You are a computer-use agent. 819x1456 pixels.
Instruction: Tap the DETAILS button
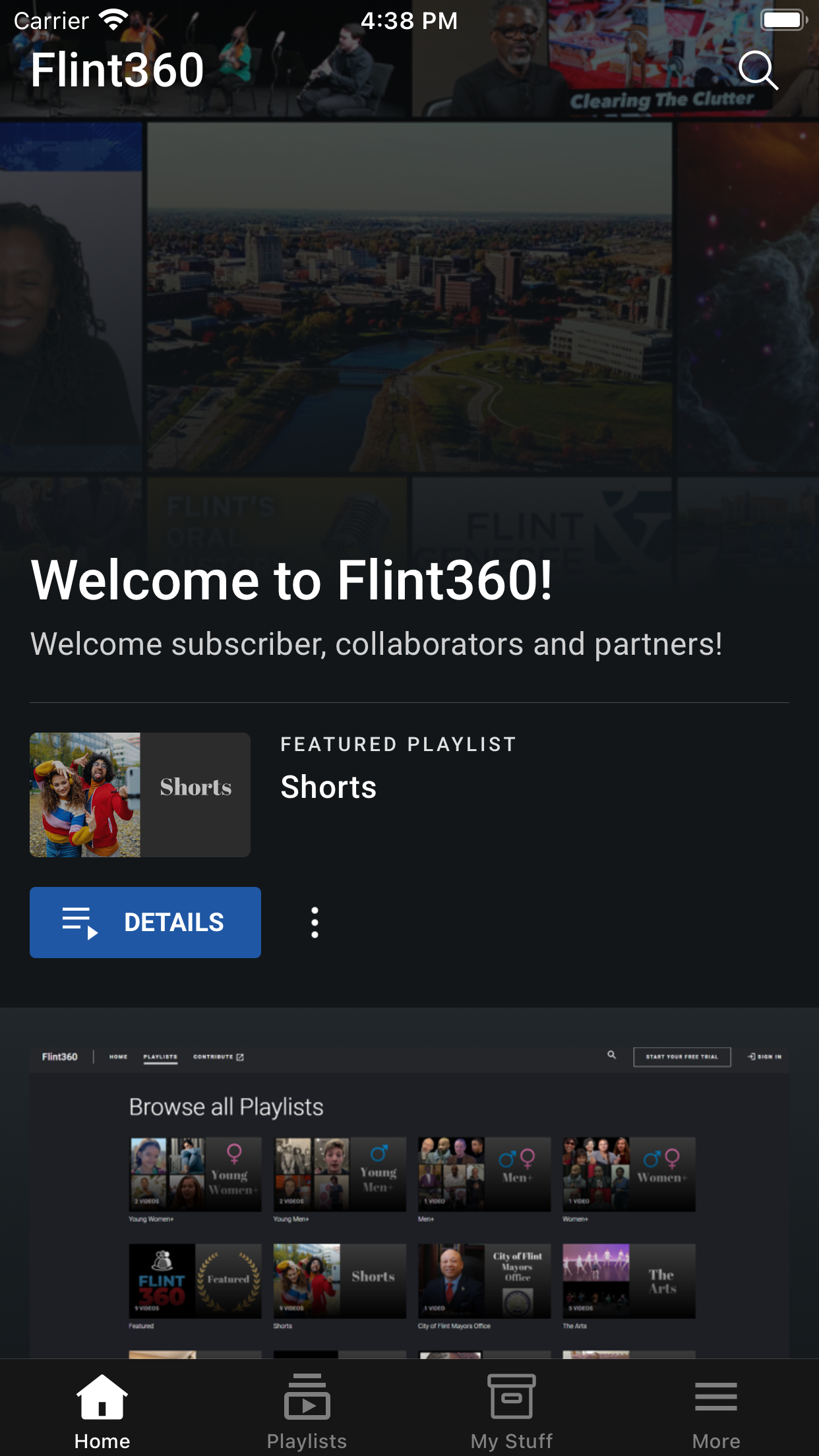click(145, 922)
